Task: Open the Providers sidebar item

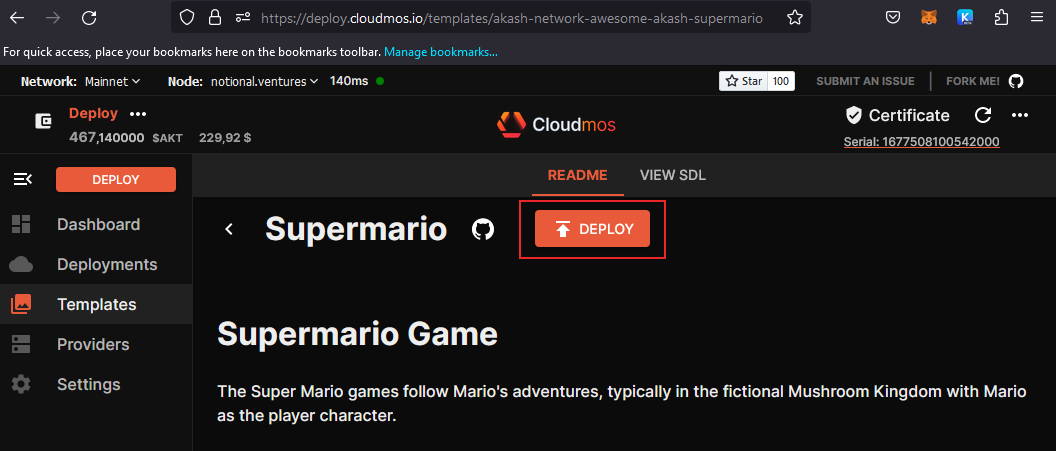Action: 93,344
